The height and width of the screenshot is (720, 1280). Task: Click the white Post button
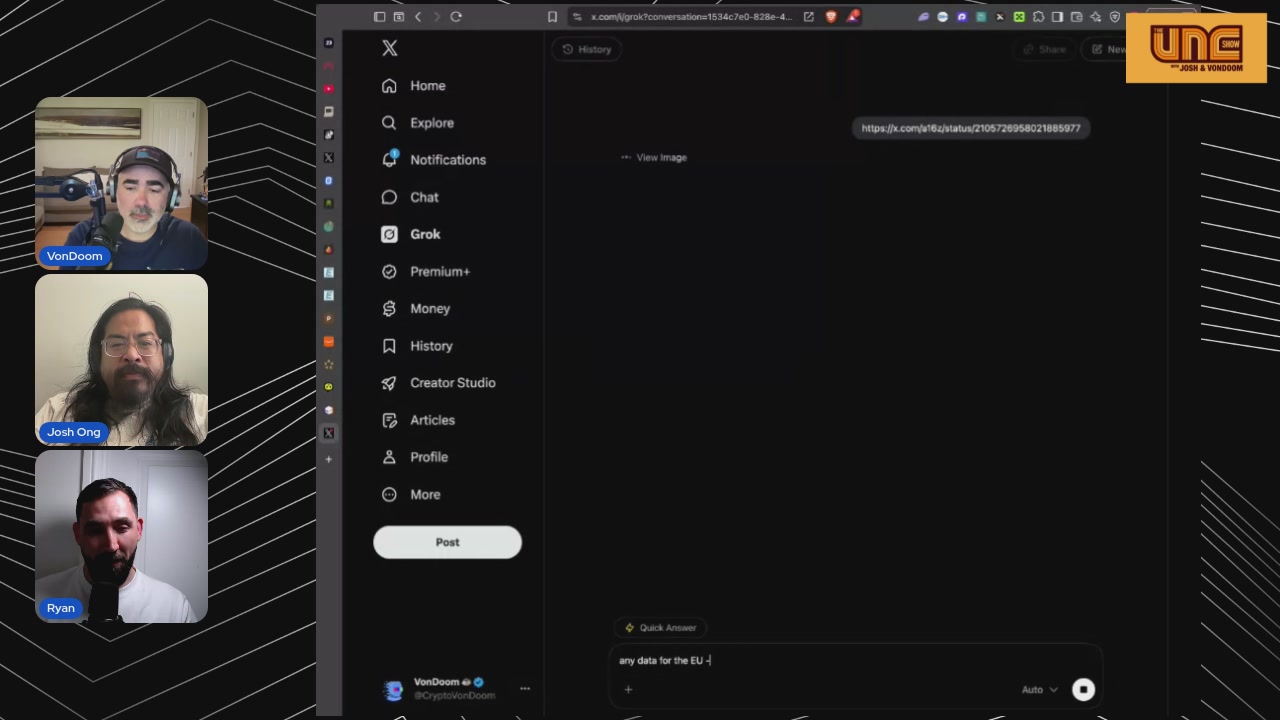pos(447,542)
